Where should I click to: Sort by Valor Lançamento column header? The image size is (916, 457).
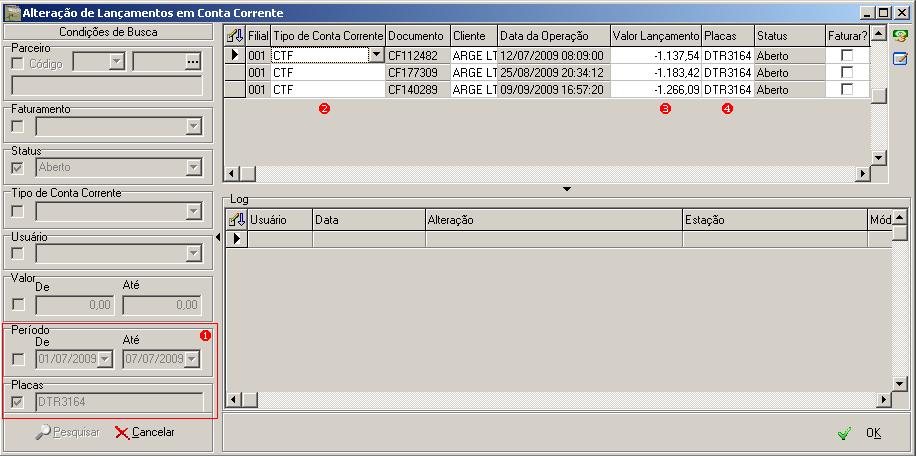click(655, 36)
